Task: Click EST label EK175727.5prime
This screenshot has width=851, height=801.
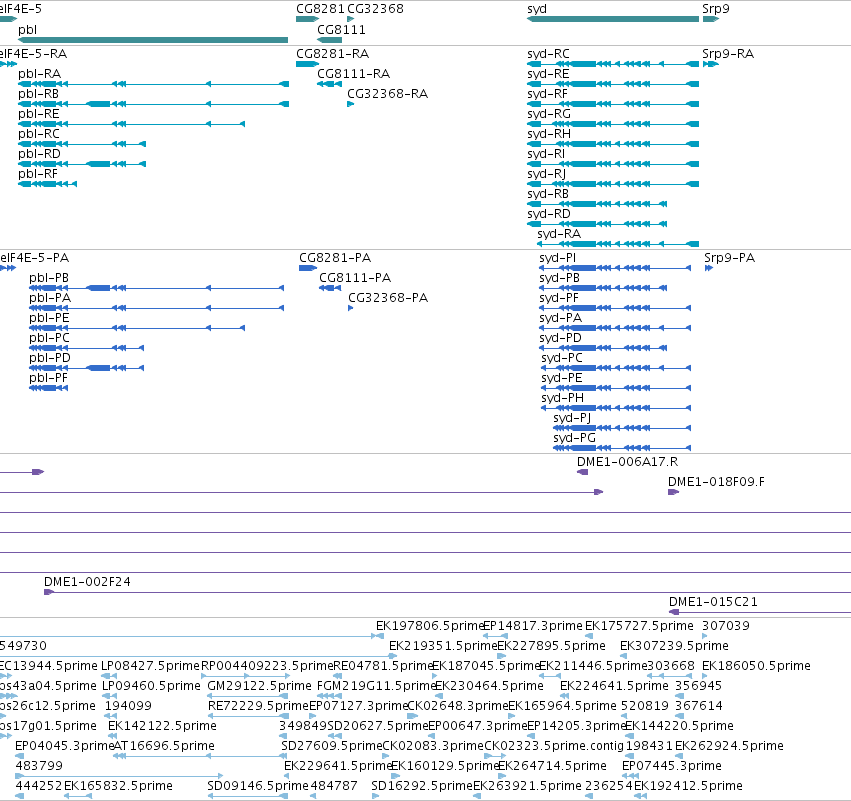Action: click(639, 626)
